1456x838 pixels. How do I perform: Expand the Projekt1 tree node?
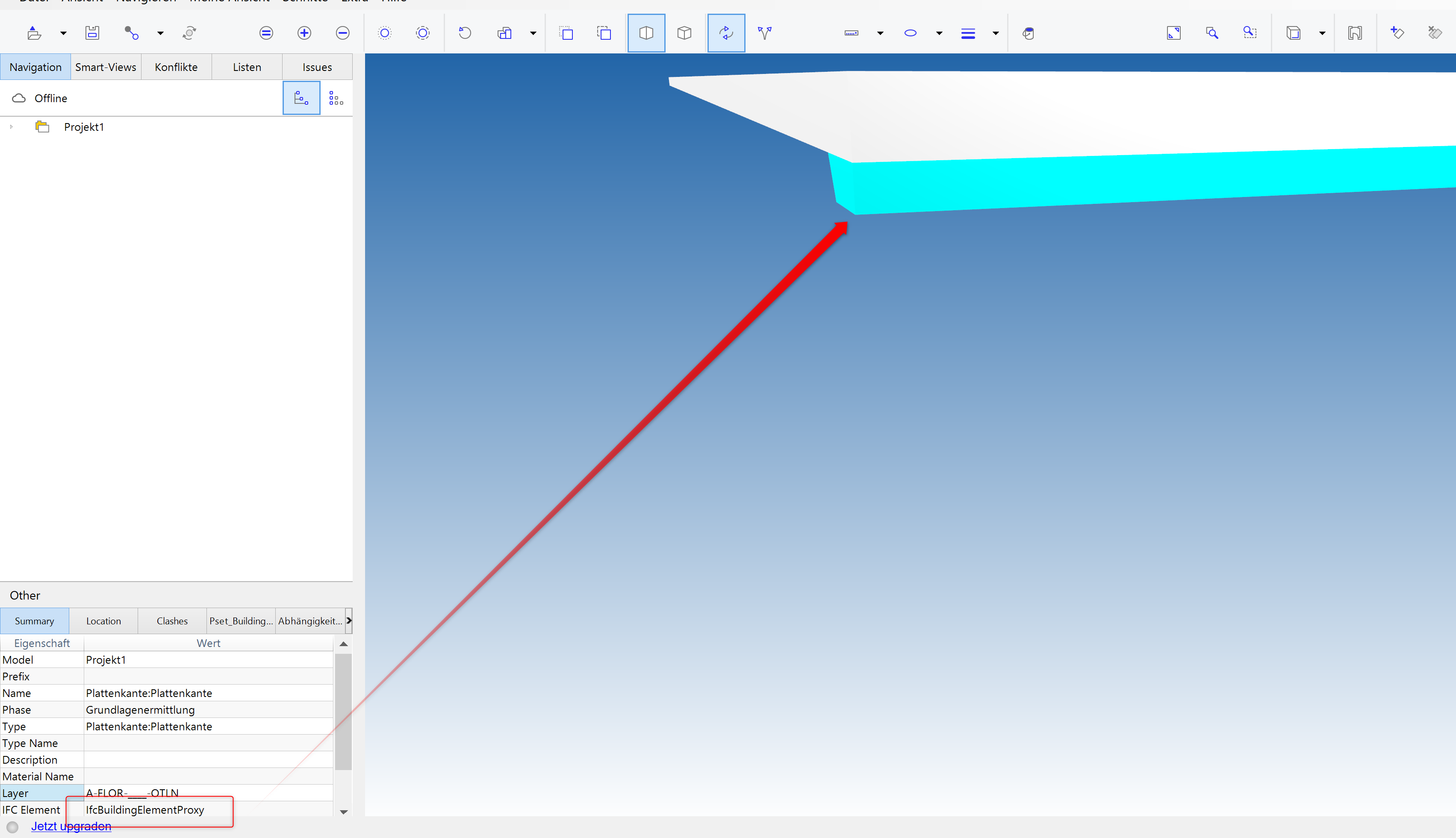(x=12, y=126)
